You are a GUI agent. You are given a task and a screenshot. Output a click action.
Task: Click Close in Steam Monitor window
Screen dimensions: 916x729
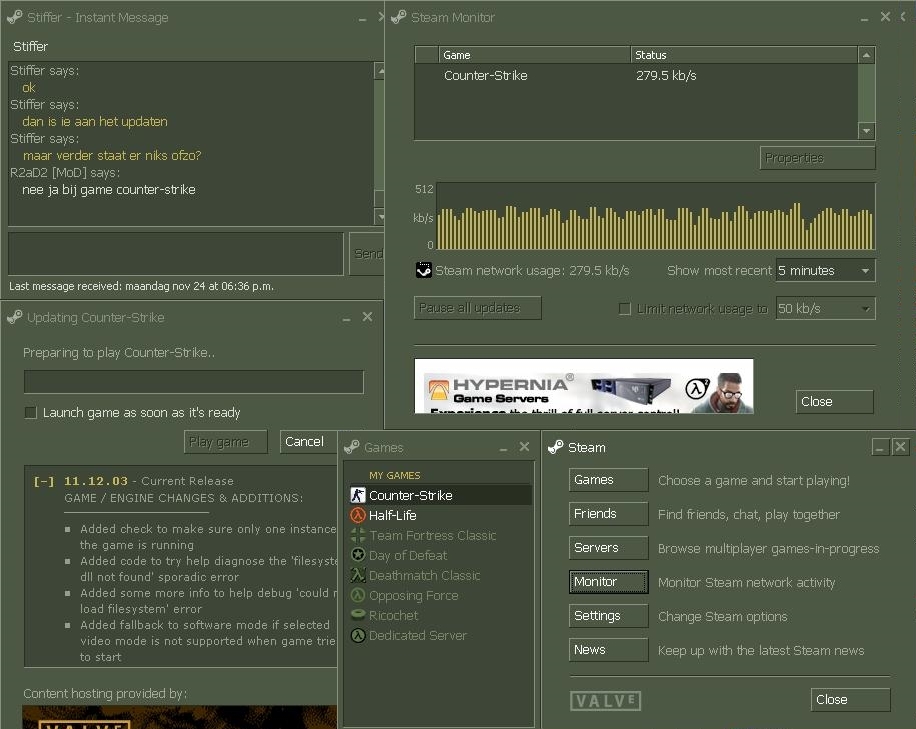point(834,402)
